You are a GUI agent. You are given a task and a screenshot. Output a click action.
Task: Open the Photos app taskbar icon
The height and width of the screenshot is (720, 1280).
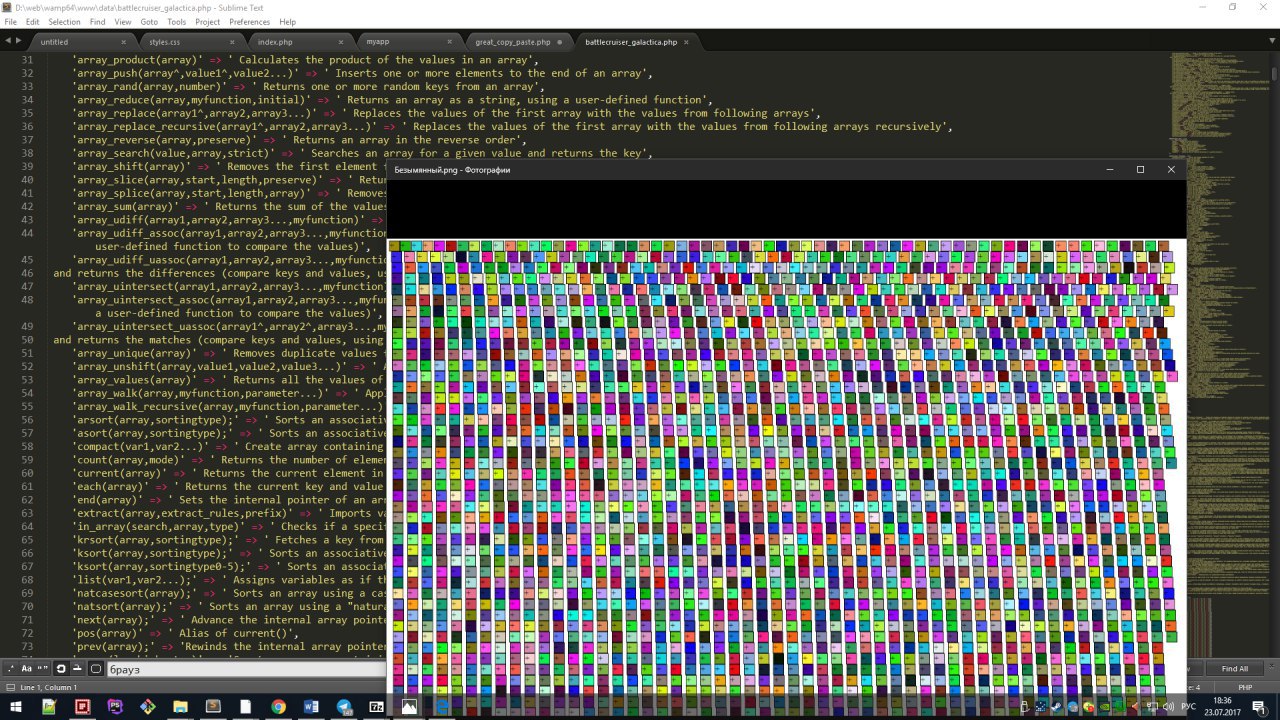pyautogui.click(x=409, y=707)
